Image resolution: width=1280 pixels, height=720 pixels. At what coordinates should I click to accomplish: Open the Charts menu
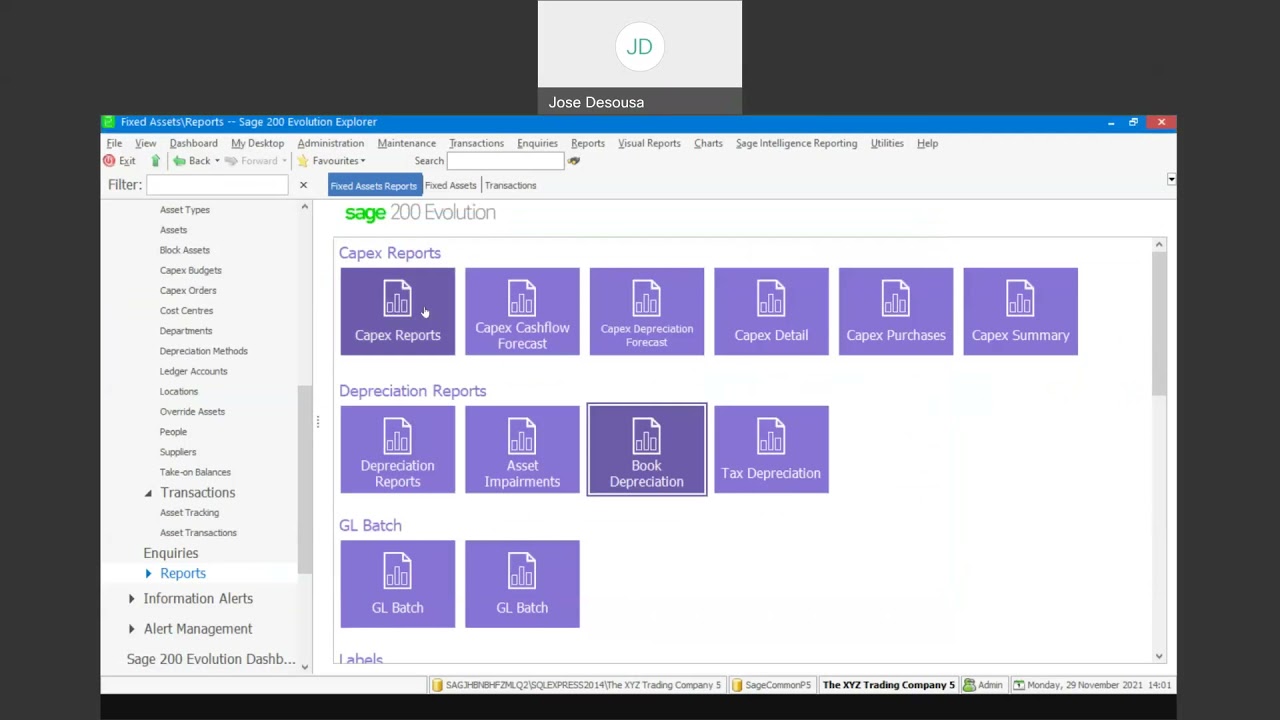(708, 143)
